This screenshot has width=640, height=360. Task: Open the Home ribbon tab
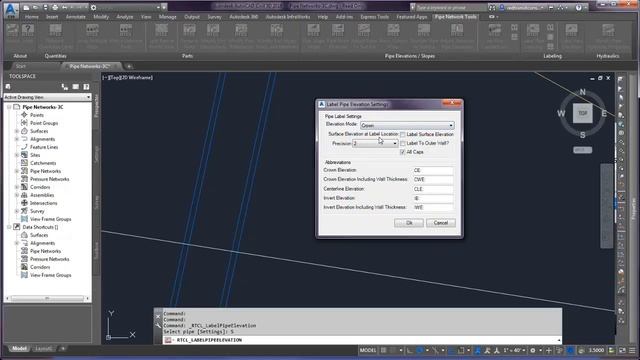point(31,17)
